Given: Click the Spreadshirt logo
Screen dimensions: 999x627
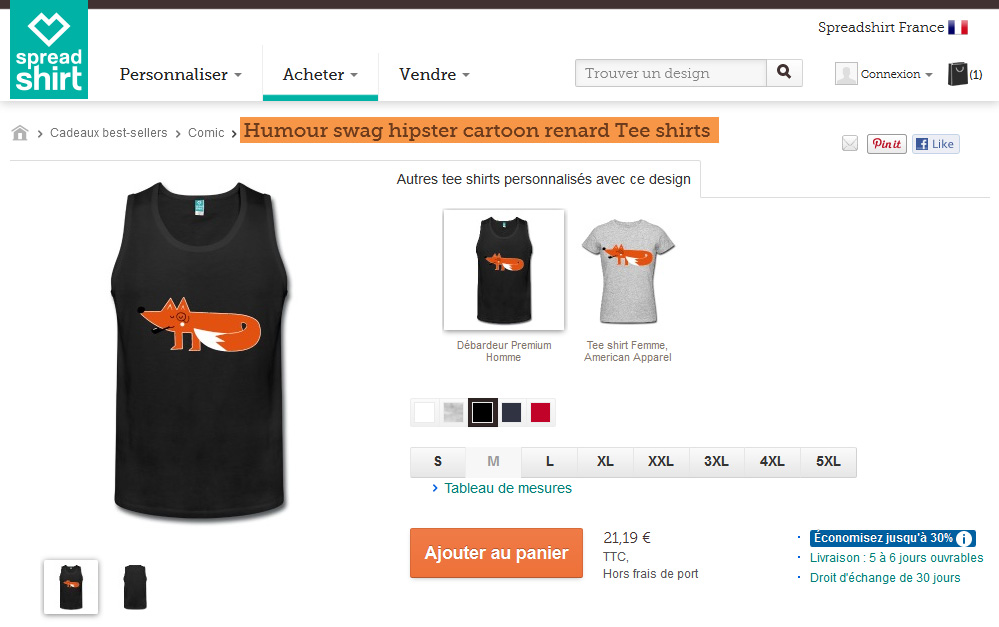Looking at the screenshot, I should pyautogui.click(x=49, y=50).
